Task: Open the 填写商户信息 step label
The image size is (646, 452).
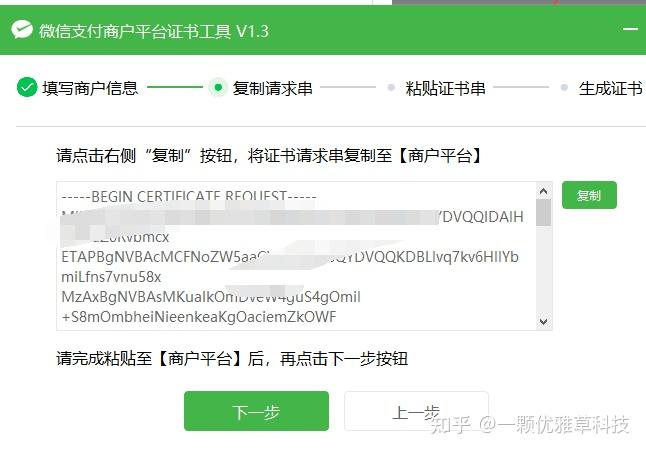Action: pyautogui.click(x=90, y=88)
